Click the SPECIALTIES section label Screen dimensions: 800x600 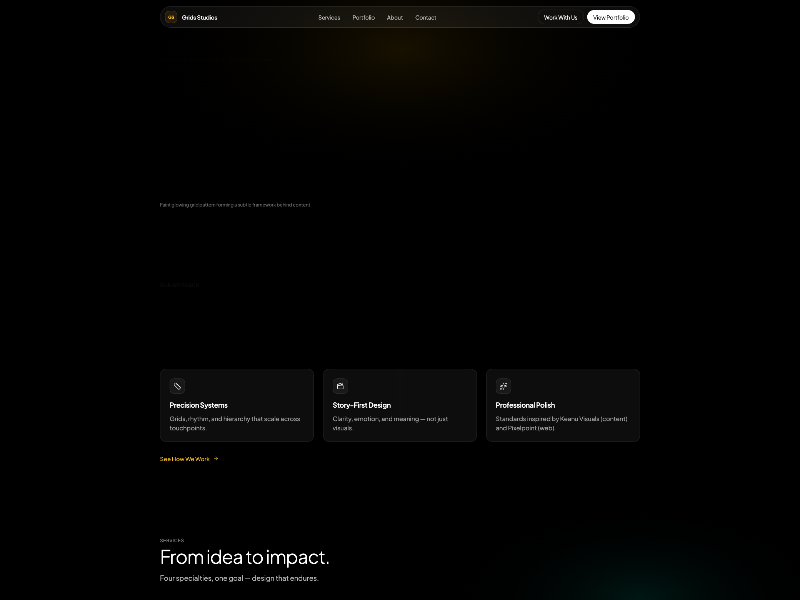172,539
